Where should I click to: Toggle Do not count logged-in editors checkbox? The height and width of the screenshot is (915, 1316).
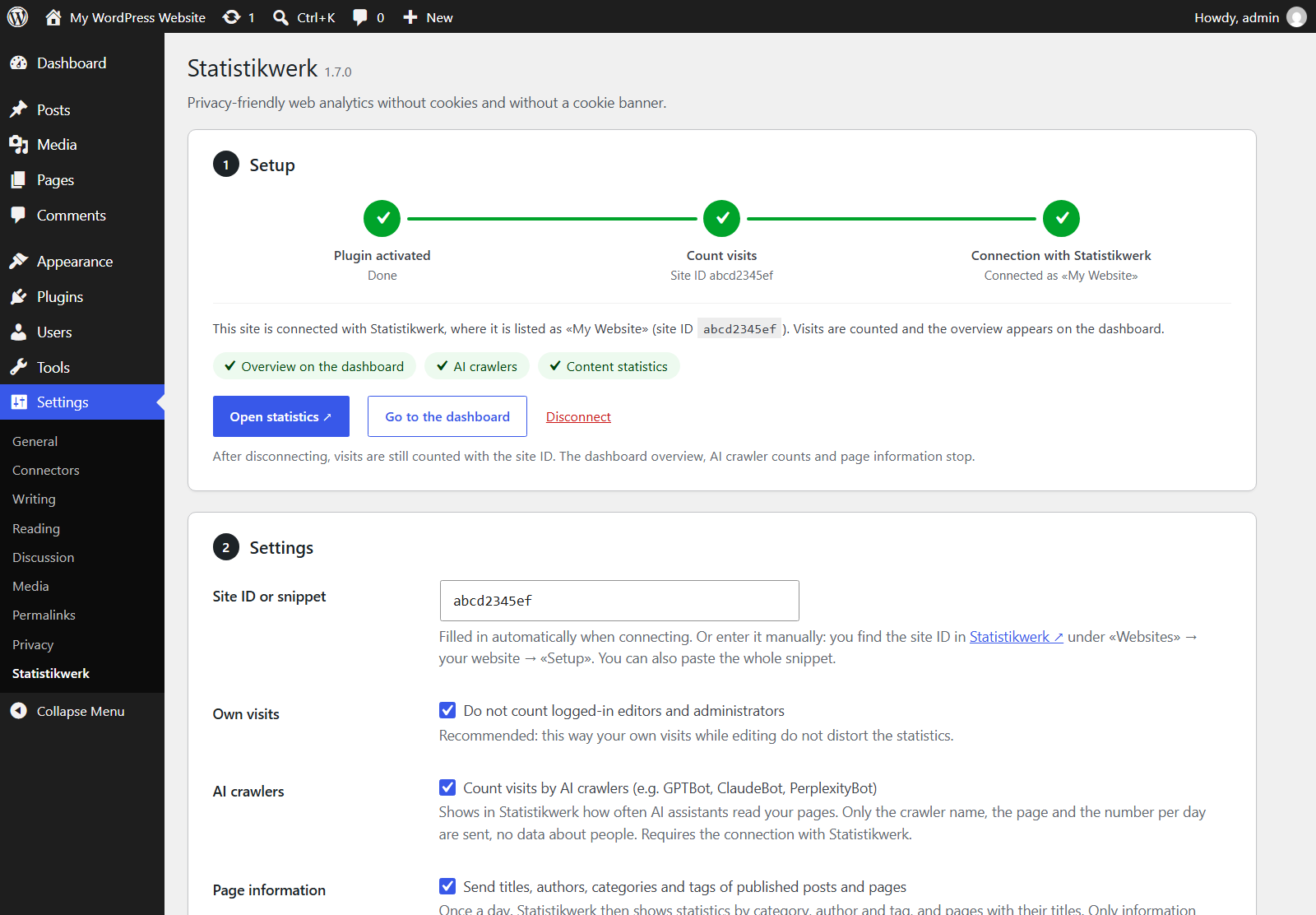[447, 710]
